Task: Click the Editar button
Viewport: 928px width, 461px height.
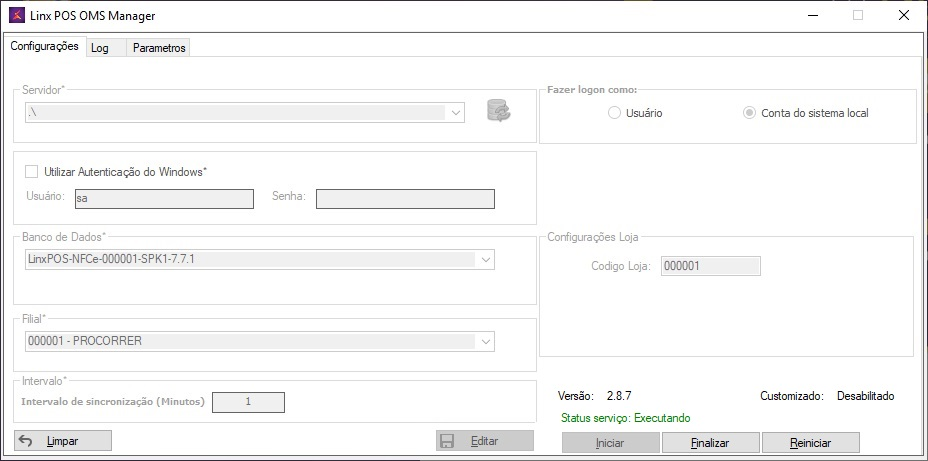Action: (485, 441)
